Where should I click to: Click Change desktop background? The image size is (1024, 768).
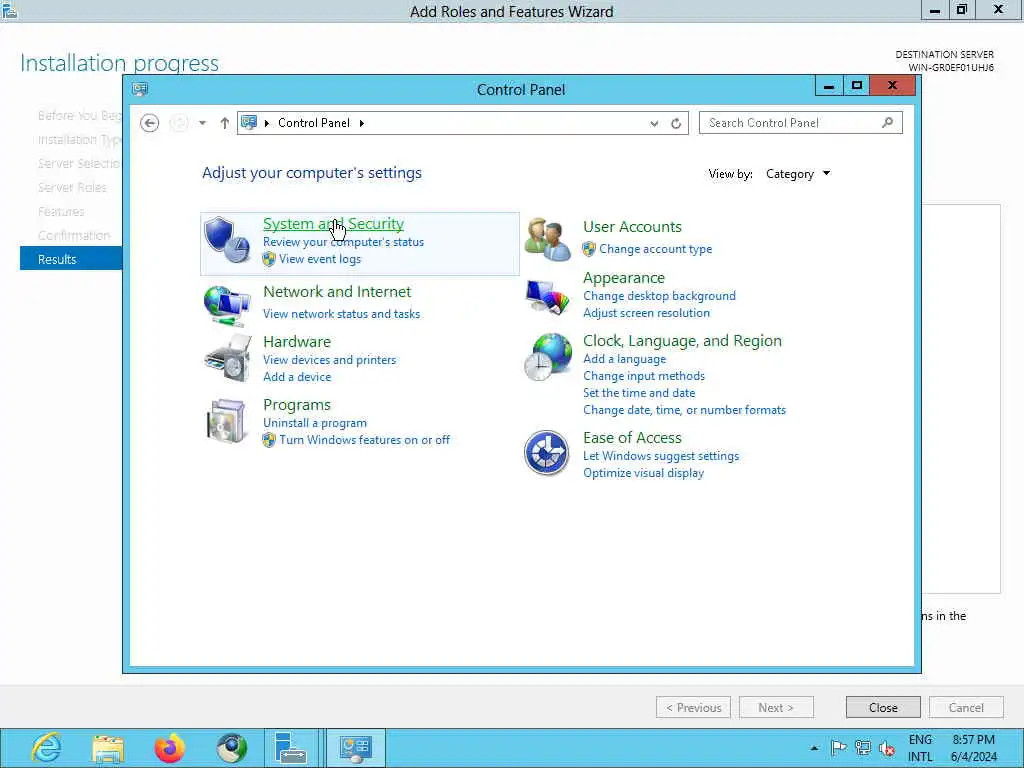pos(659,296)
